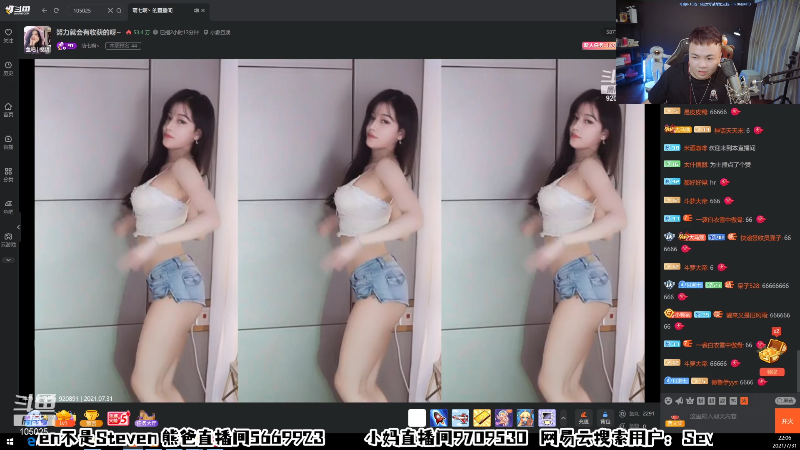Select the white square gift

(x=417, y=418)
